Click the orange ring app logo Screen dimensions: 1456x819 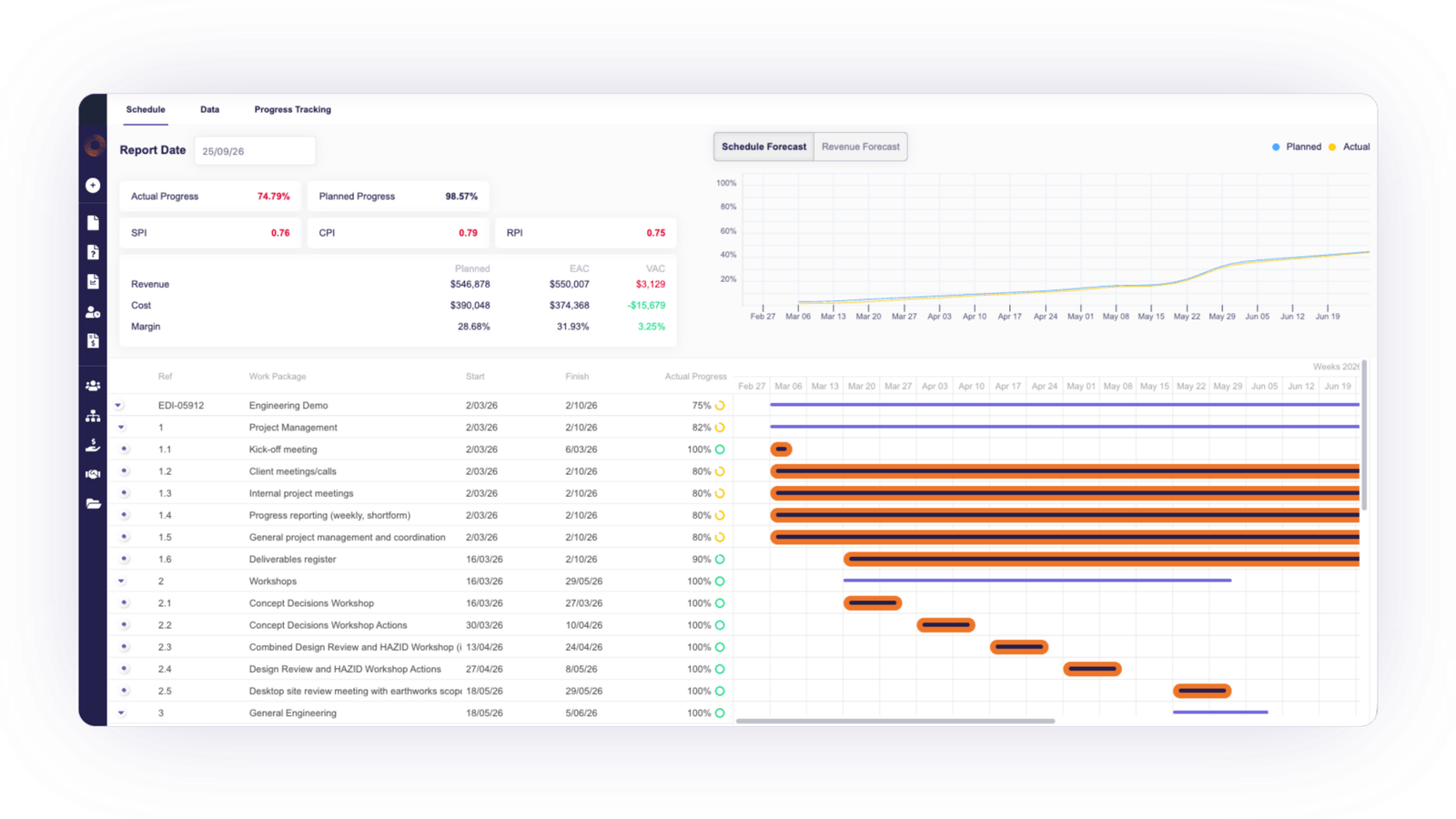(94, 146)
